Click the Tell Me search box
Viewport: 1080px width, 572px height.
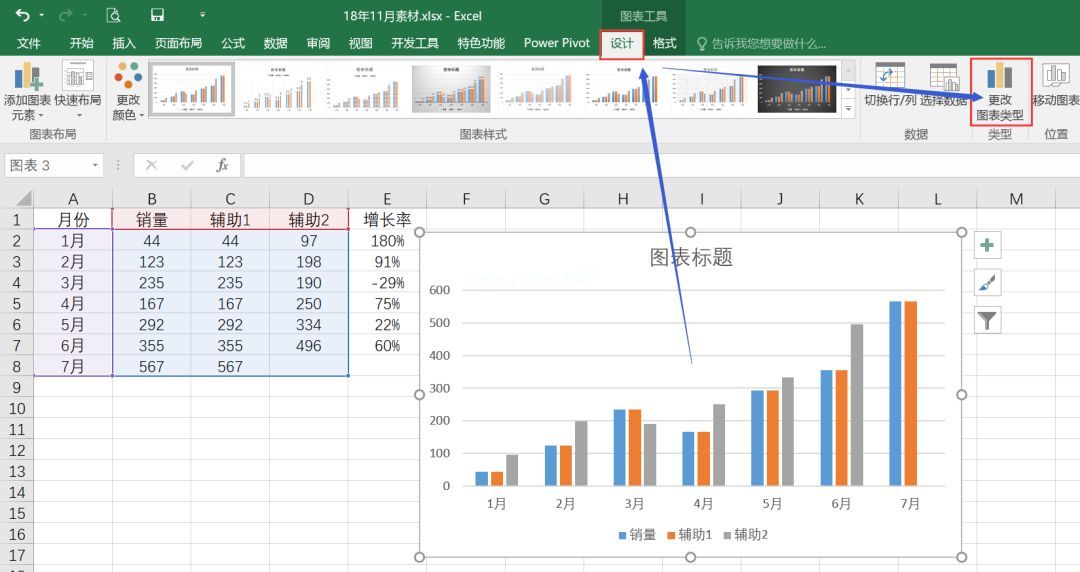point(768,43)
